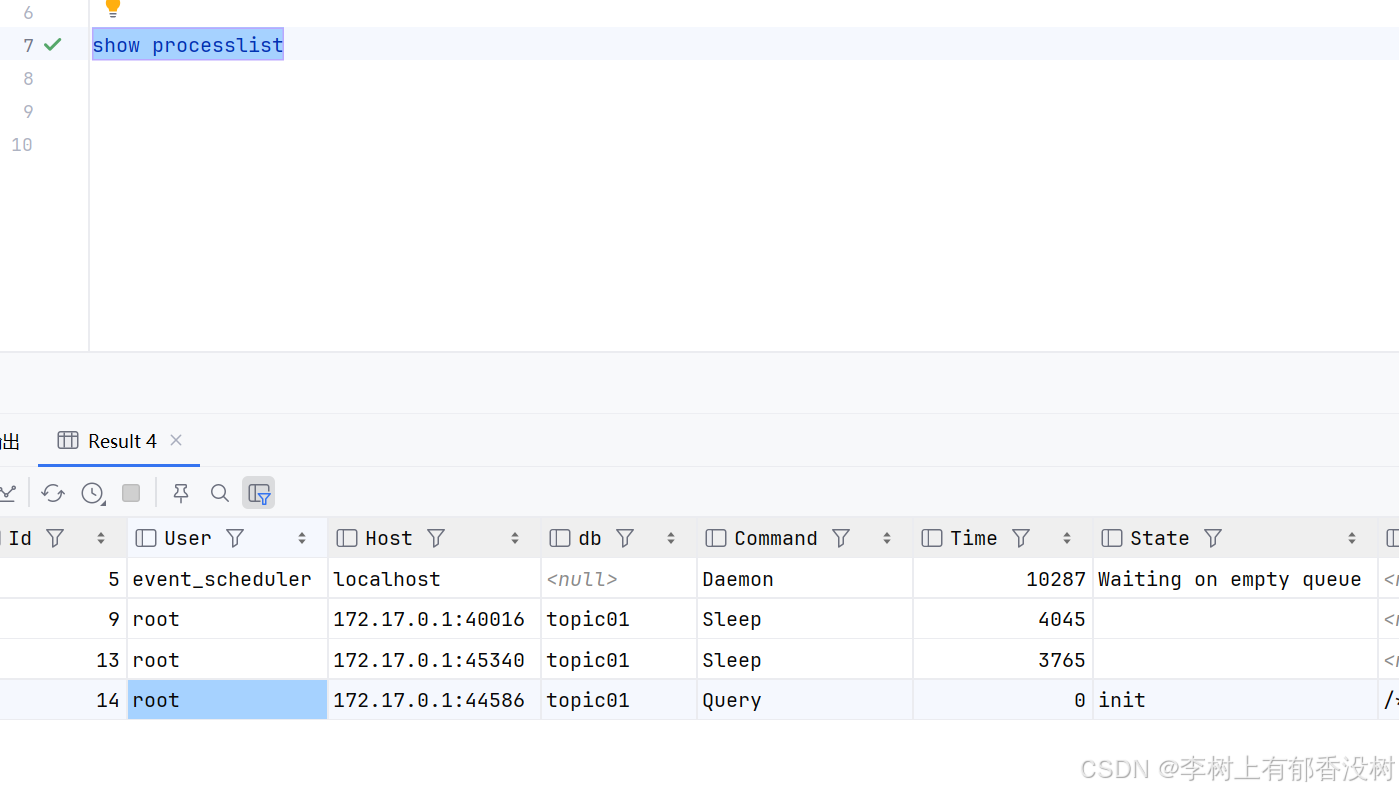Click the green checkmark on line 7

point(53,44)
